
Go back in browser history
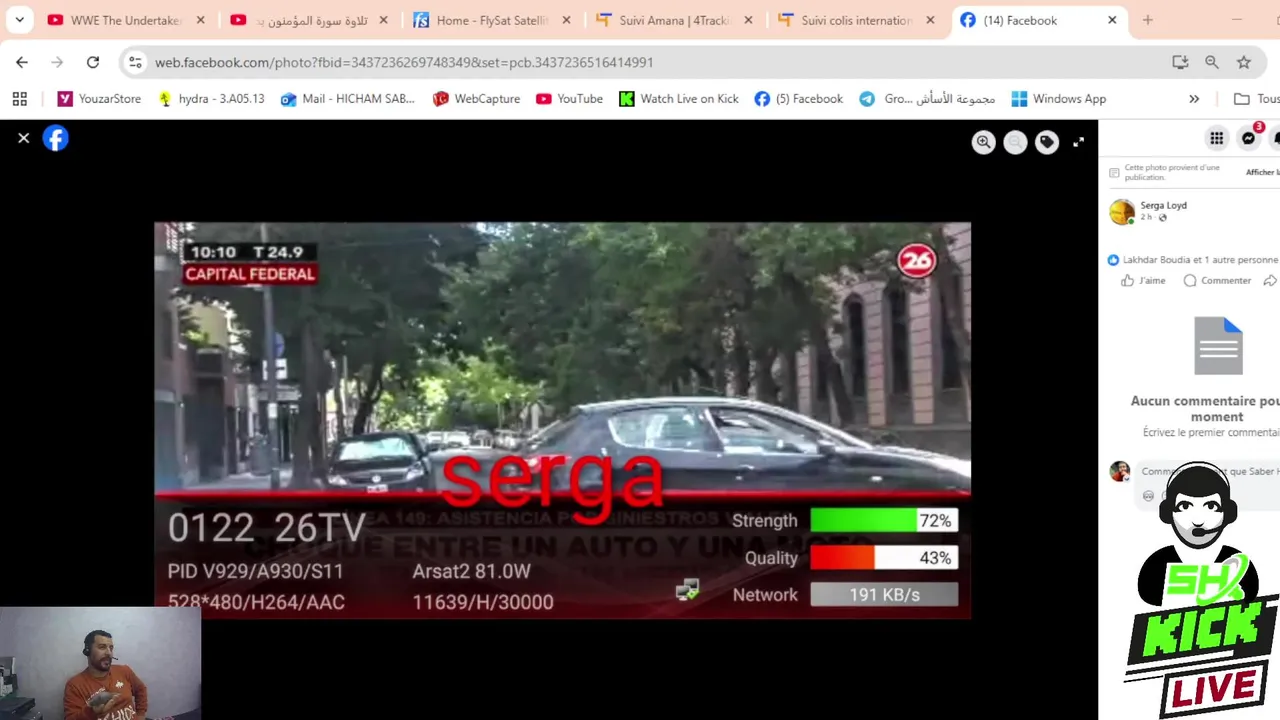coord(22,62)
